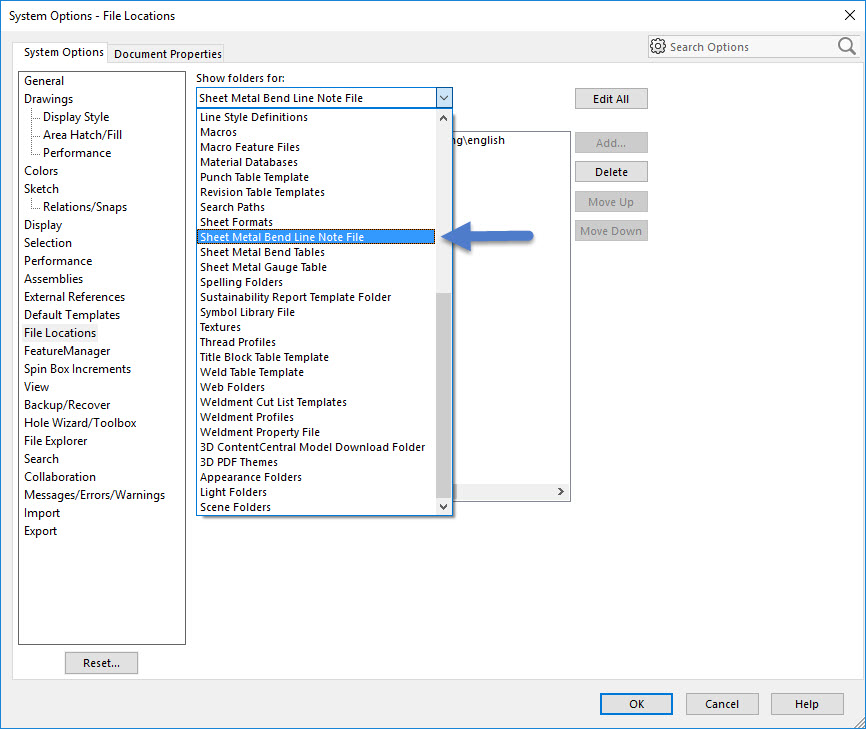Select Display Style under Drawings
The image size is (866, 729).
pyautogui.click(x=76, y=117)
